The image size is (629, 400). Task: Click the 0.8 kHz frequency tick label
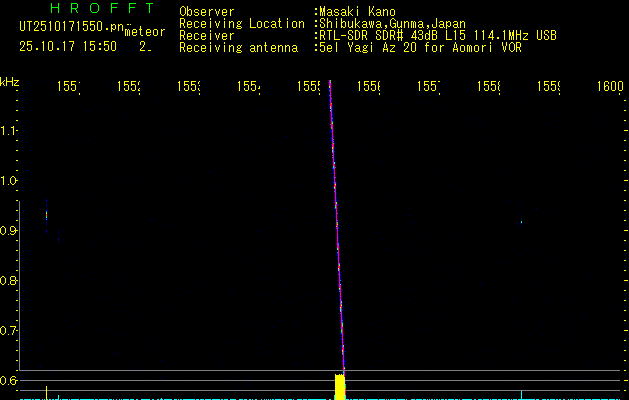coord(9,281)
